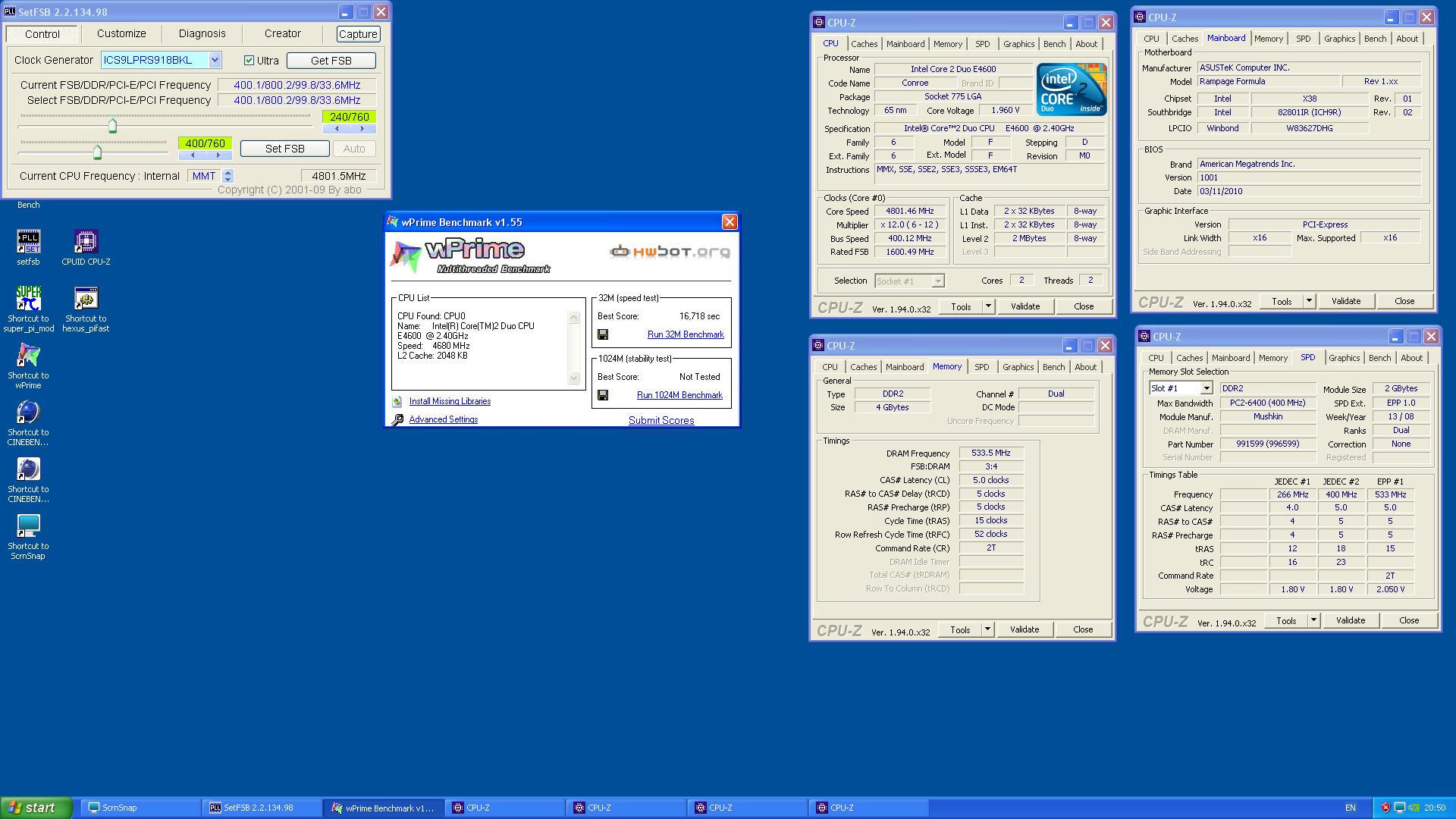
Task: Click the Submit Scores link
Action: click(x=661, y=421)
